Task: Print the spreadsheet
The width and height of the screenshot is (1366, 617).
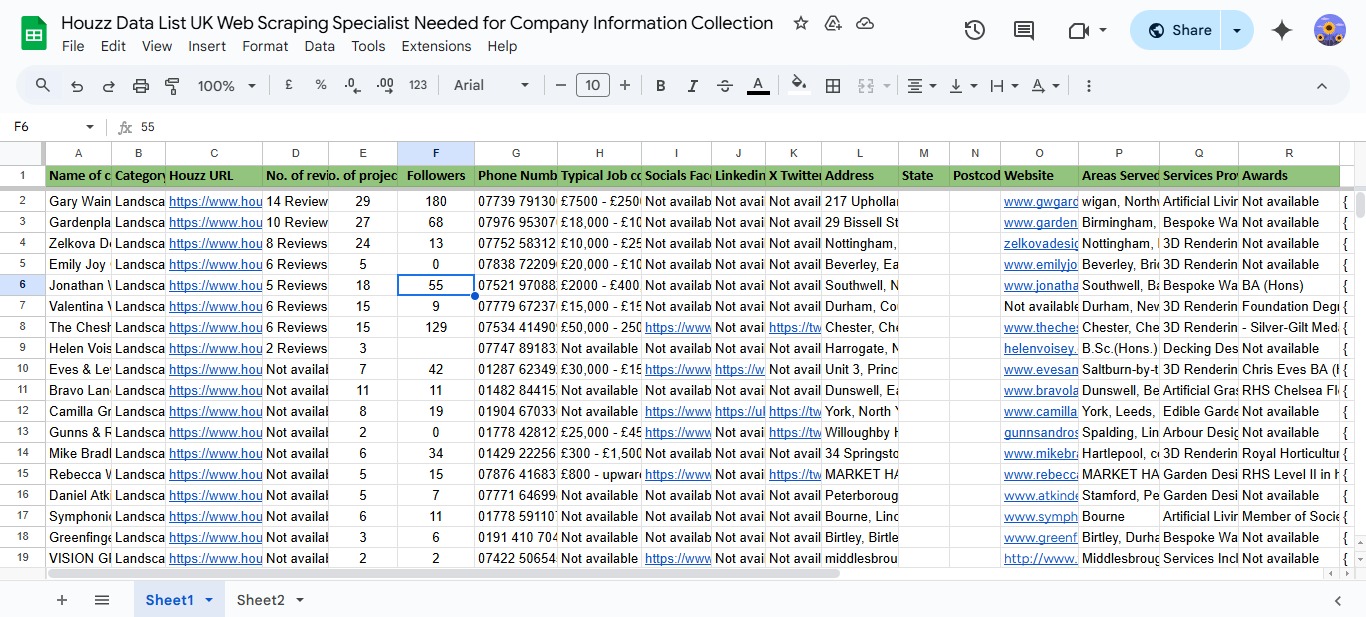Action: coord(141,86)
